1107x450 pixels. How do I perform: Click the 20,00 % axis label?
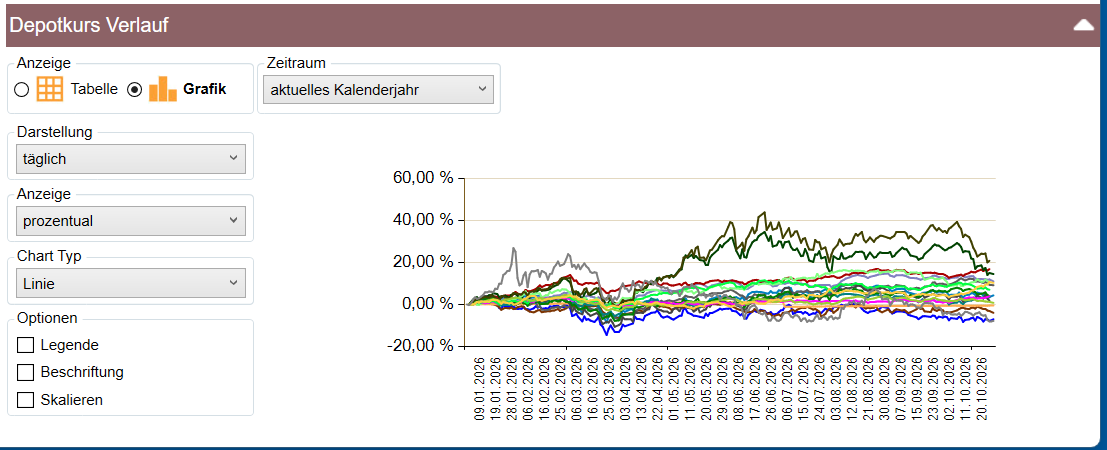pos(422,262)
